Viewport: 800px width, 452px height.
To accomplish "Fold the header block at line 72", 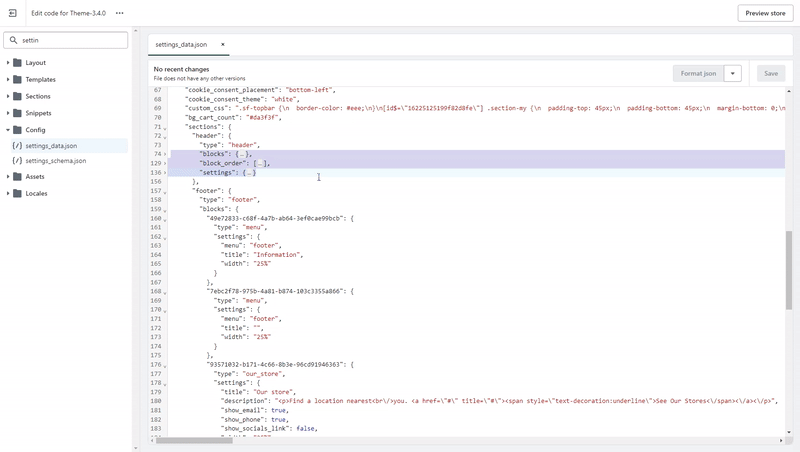I will tap(165, 136).
